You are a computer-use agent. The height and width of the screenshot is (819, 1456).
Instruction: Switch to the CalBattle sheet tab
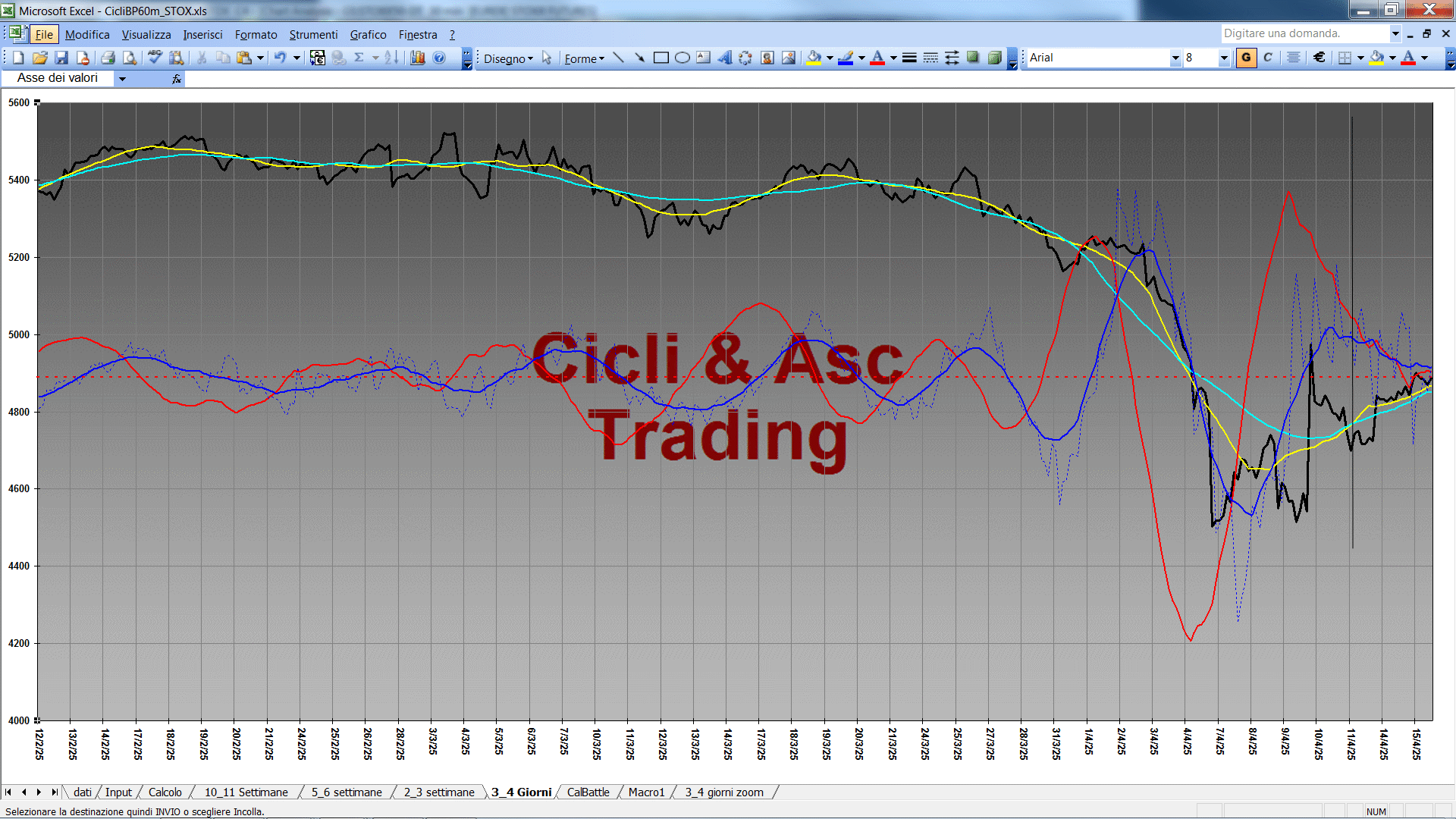pos(588,792)
